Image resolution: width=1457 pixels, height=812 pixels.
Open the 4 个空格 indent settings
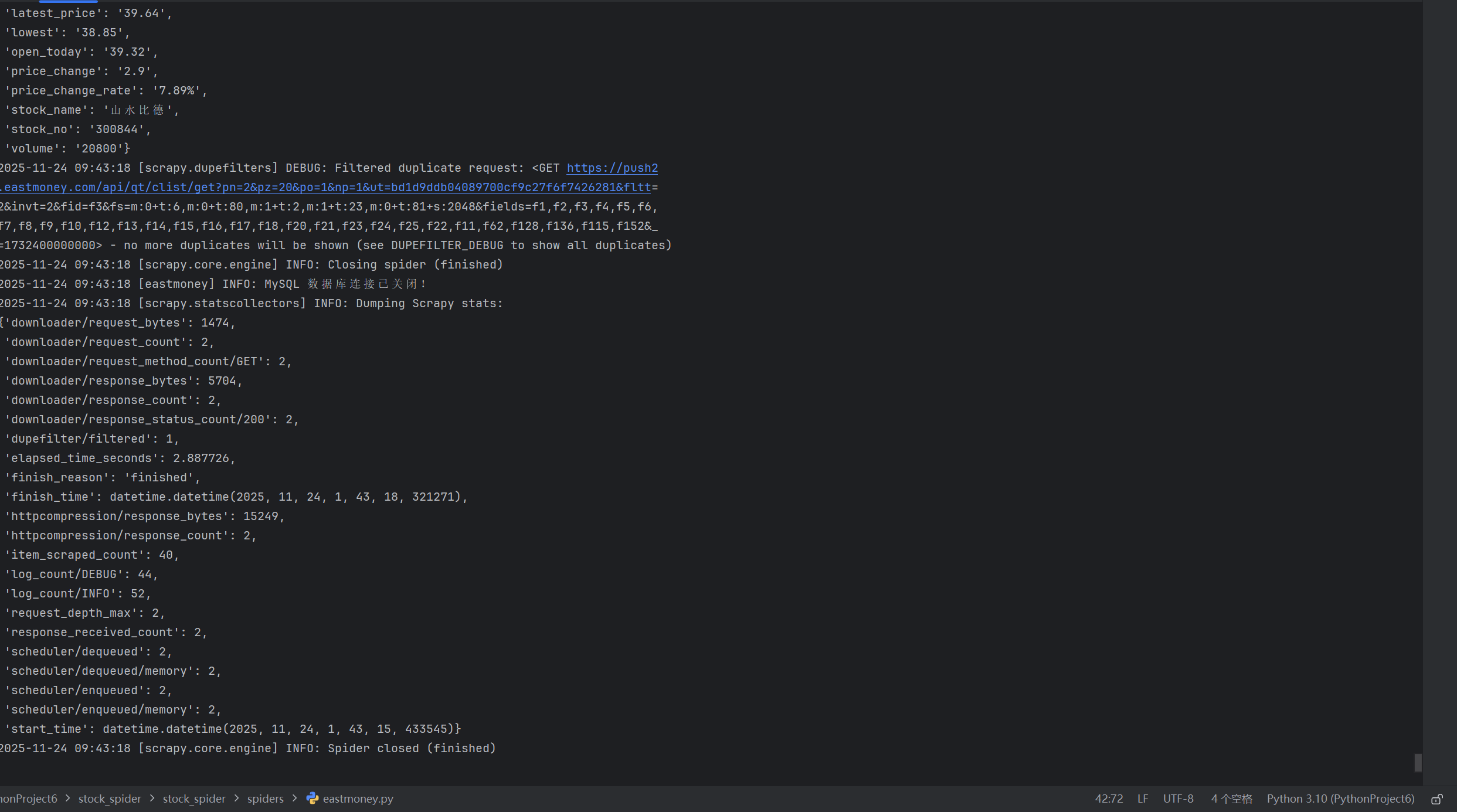[x=1231, y=799]
